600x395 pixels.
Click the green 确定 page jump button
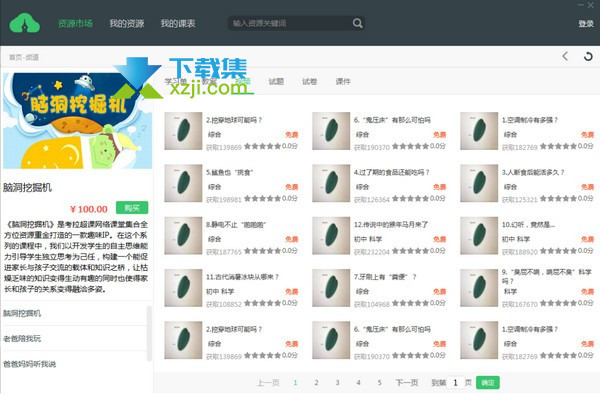click(x=488, y=382)
